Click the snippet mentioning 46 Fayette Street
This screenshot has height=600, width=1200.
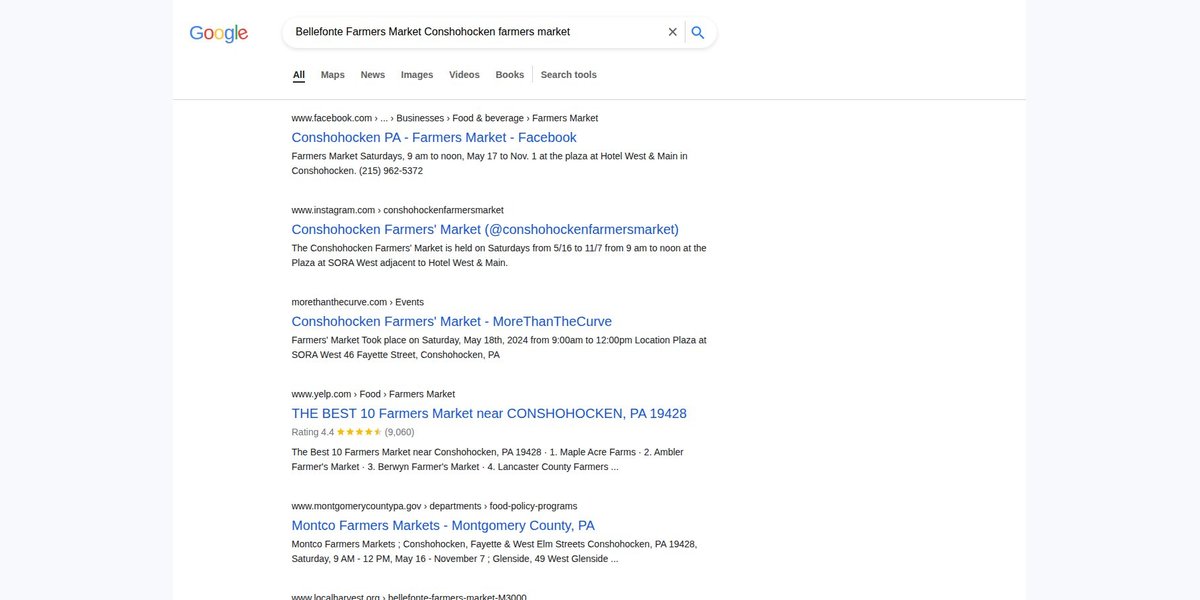tap(499, 347)
